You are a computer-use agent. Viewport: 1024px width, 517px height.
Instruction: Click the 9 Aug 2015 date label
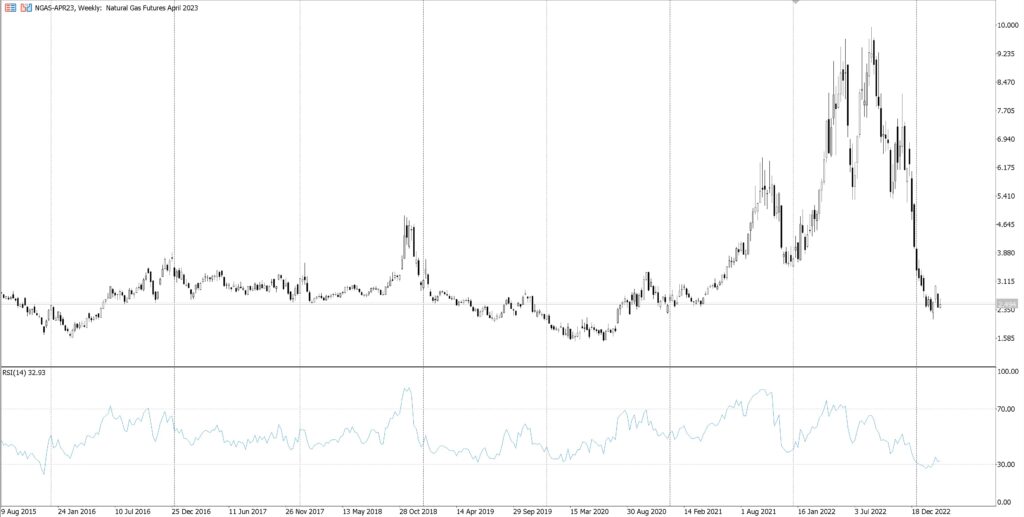click(x=20, y=509)
